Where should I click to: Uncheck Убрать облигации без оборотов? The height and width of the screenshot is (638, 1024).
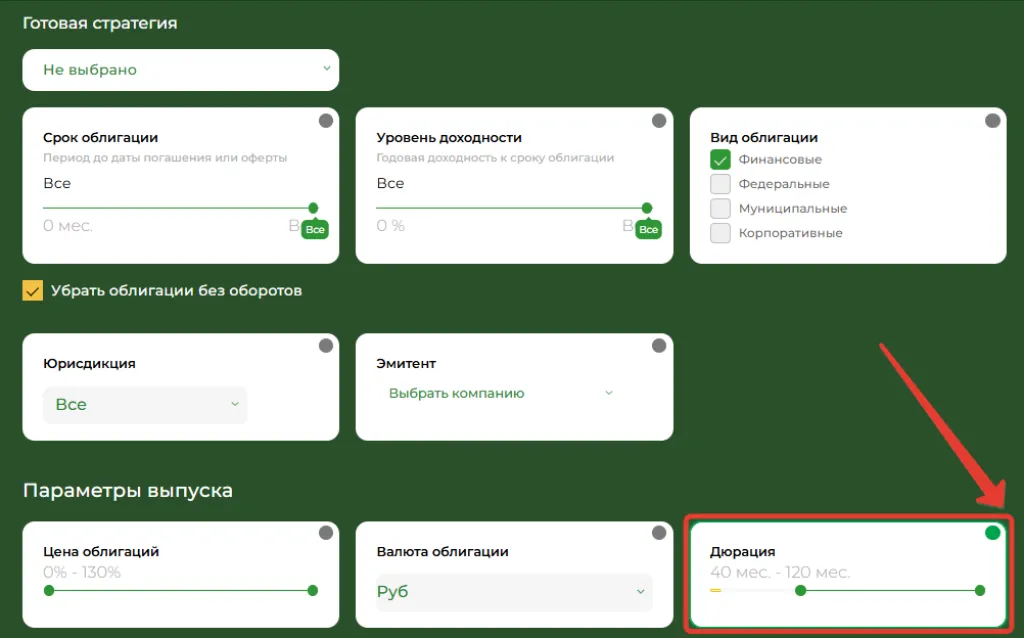point(33,291)
